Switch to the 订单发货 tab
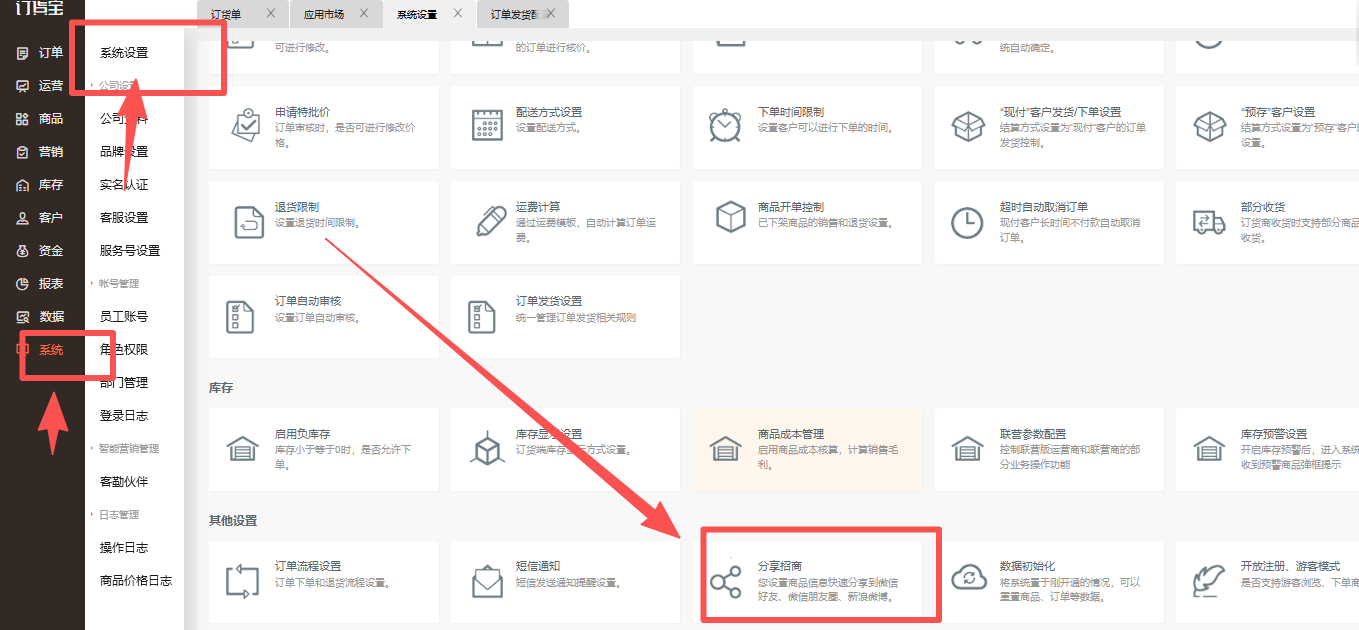Viewport: 1359px width, 630px height. click(517, 15)
